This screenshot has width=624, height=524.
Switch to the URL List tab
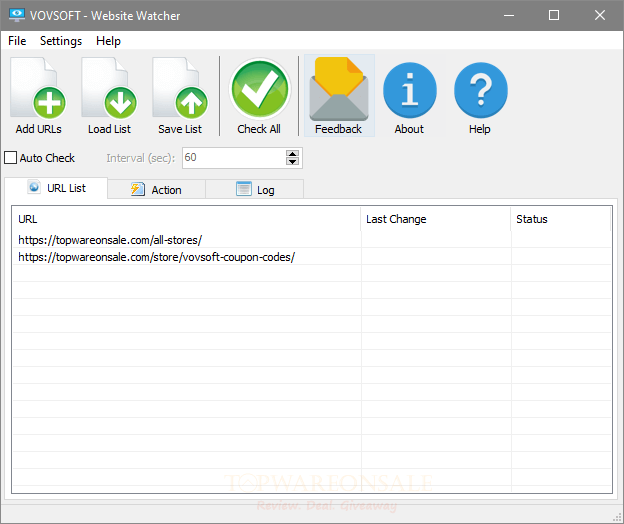pos(56,188)
